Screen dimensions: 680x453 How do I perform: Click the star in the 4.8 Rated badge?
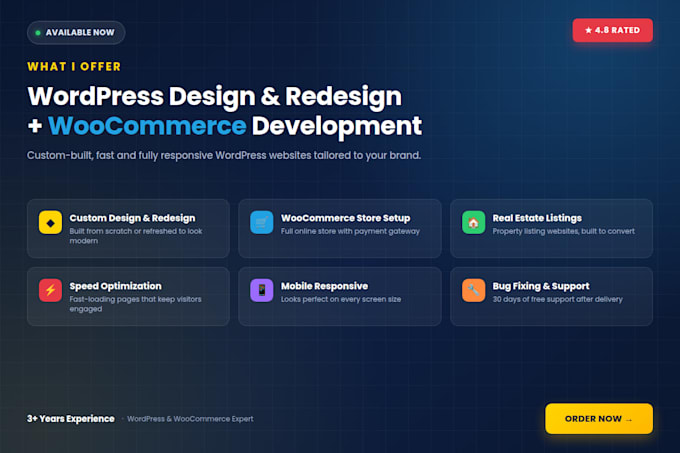[588, 30]
